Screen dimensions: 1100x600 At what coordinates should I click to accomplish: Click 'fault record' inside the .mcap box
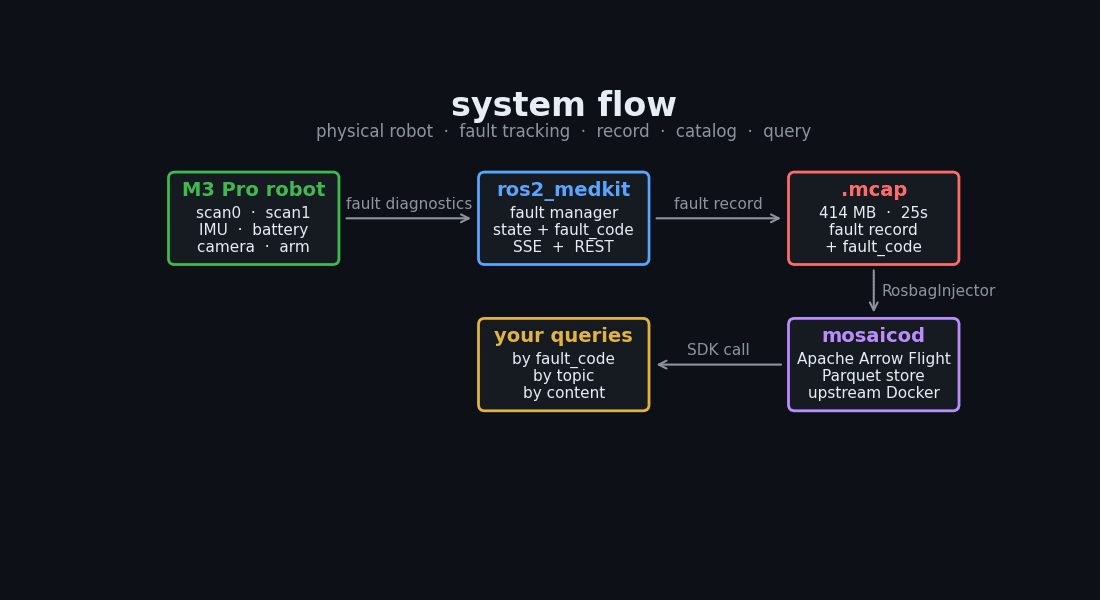pyautogui.click(x=873, y=229)
